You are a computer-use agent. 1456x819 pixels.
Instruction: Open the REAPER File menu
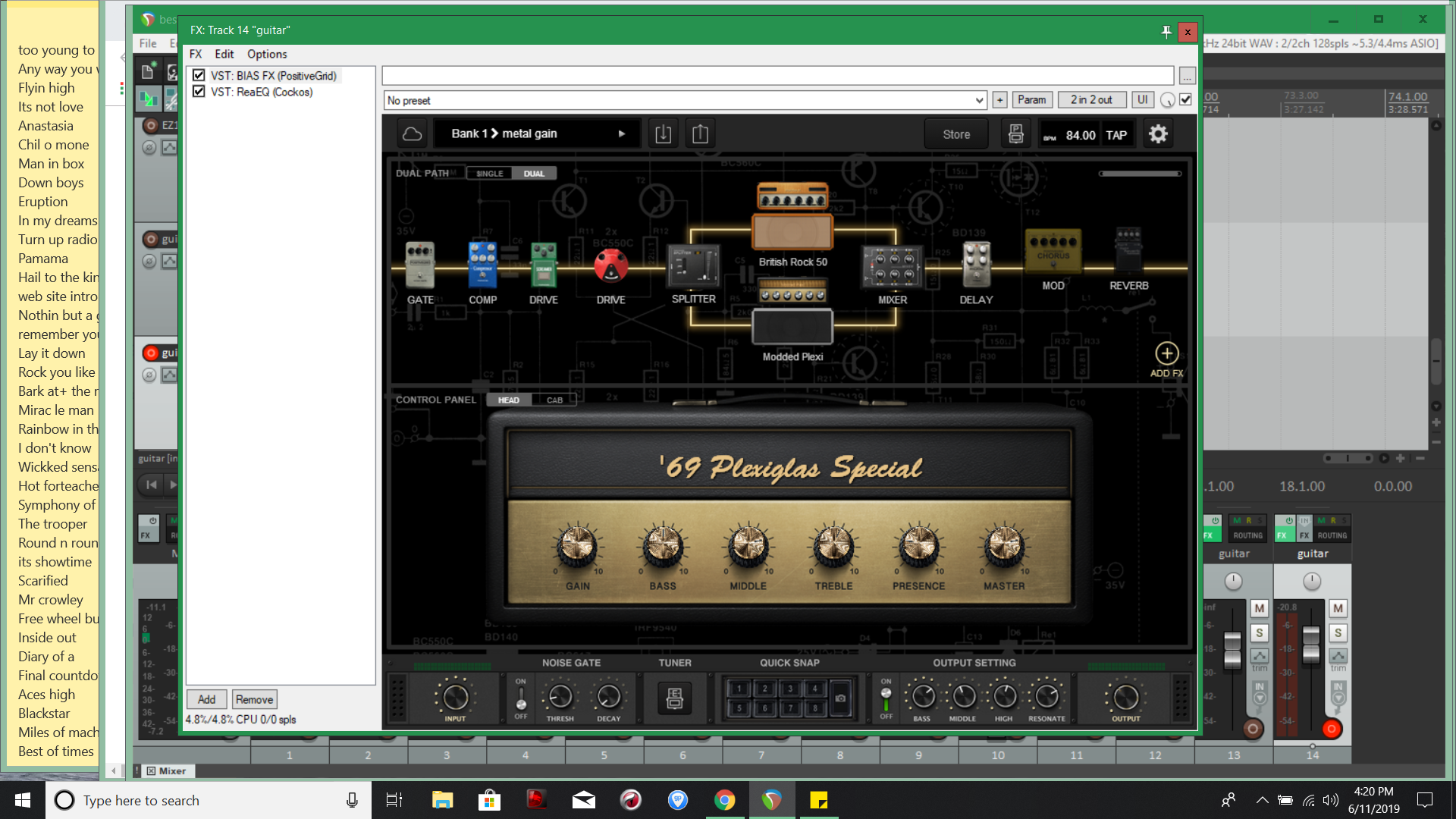(148, 43)
